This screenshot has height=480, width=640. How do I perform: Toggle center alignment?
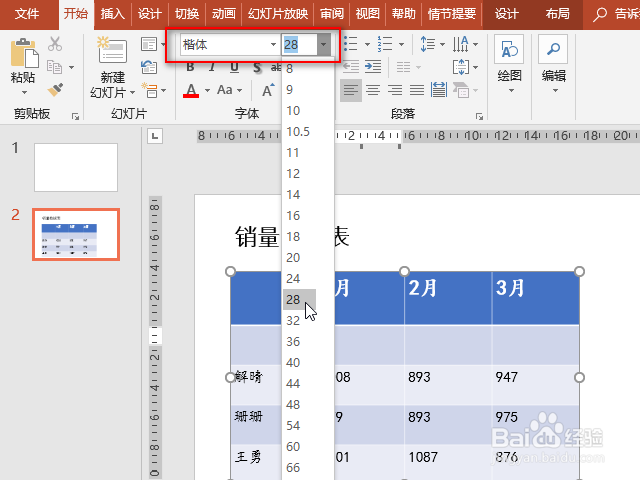pos(373,90)
